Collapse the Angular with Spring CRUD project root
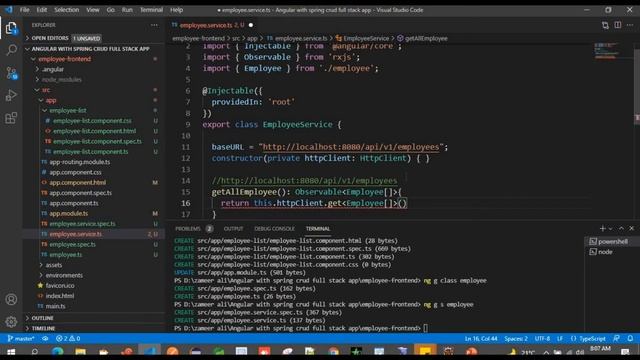 90,49
